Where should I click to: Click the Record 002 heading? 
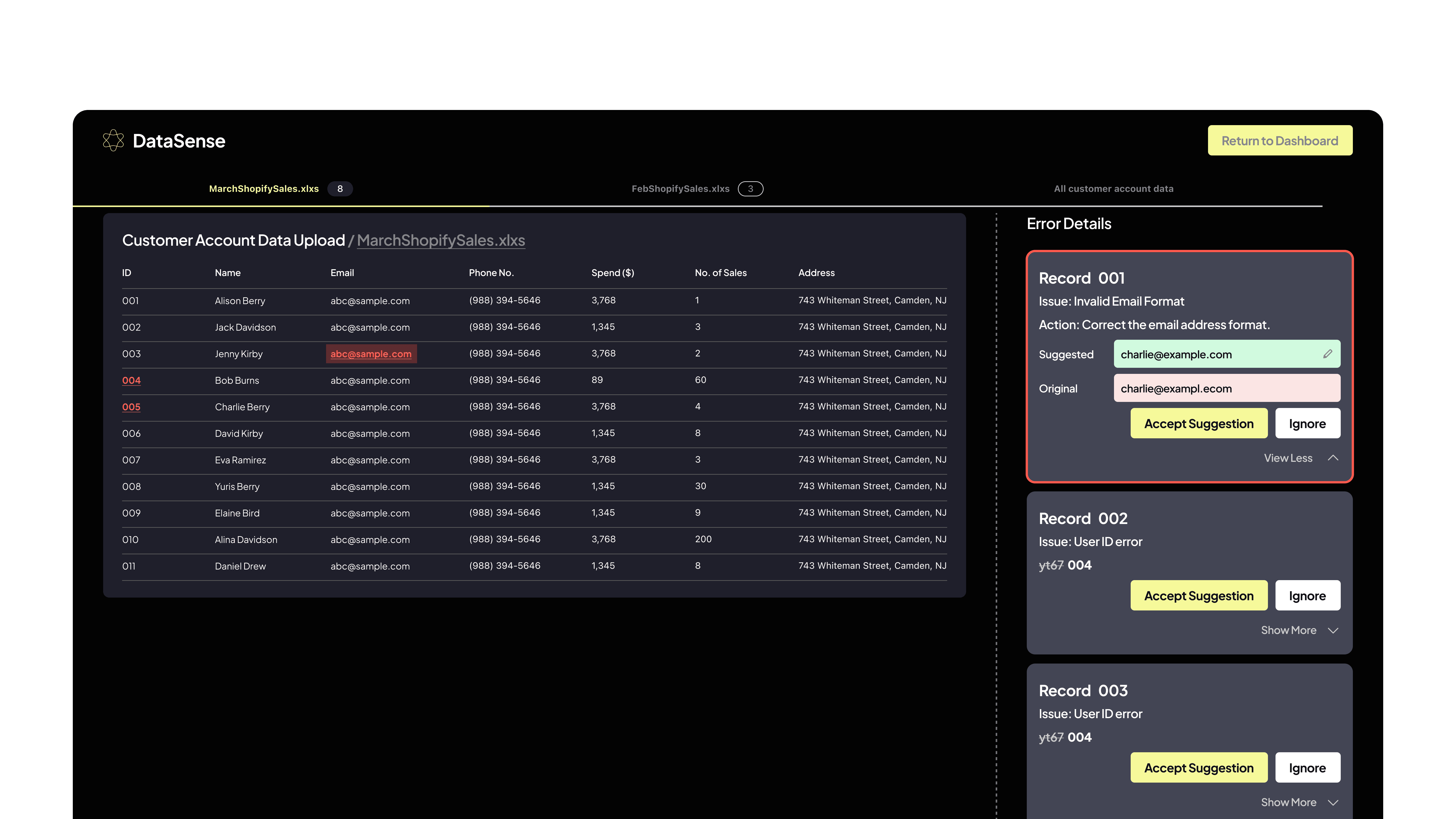[1083, 518]
